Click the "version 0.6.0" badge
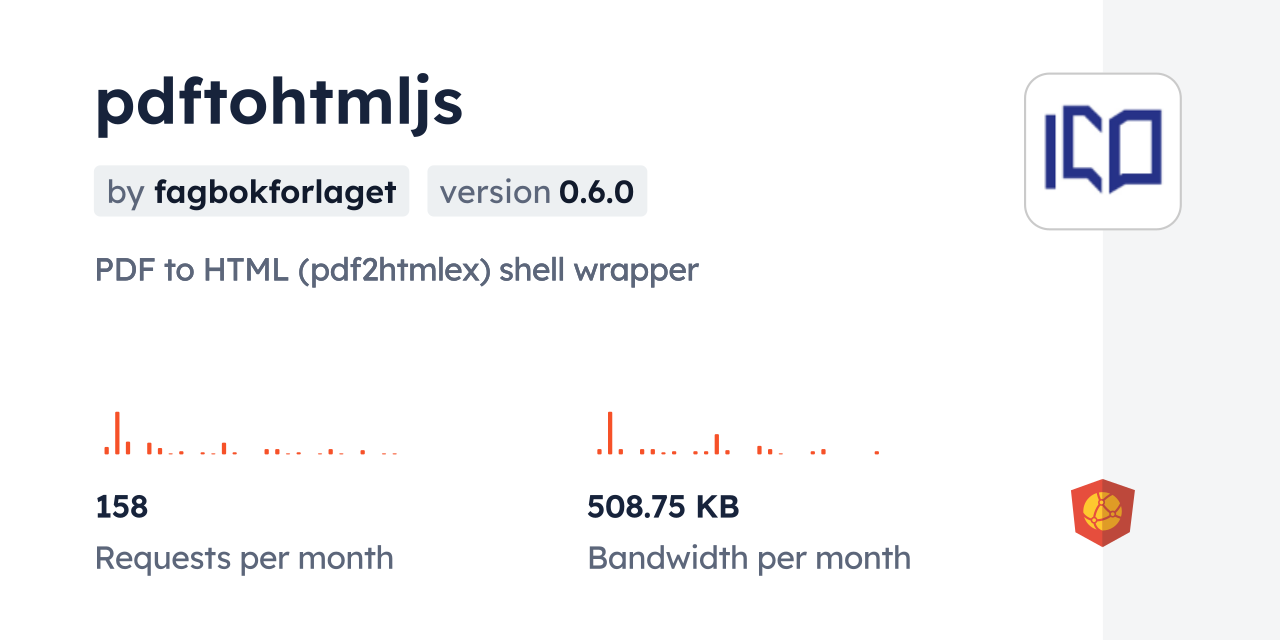 click(x=536, y=191)
